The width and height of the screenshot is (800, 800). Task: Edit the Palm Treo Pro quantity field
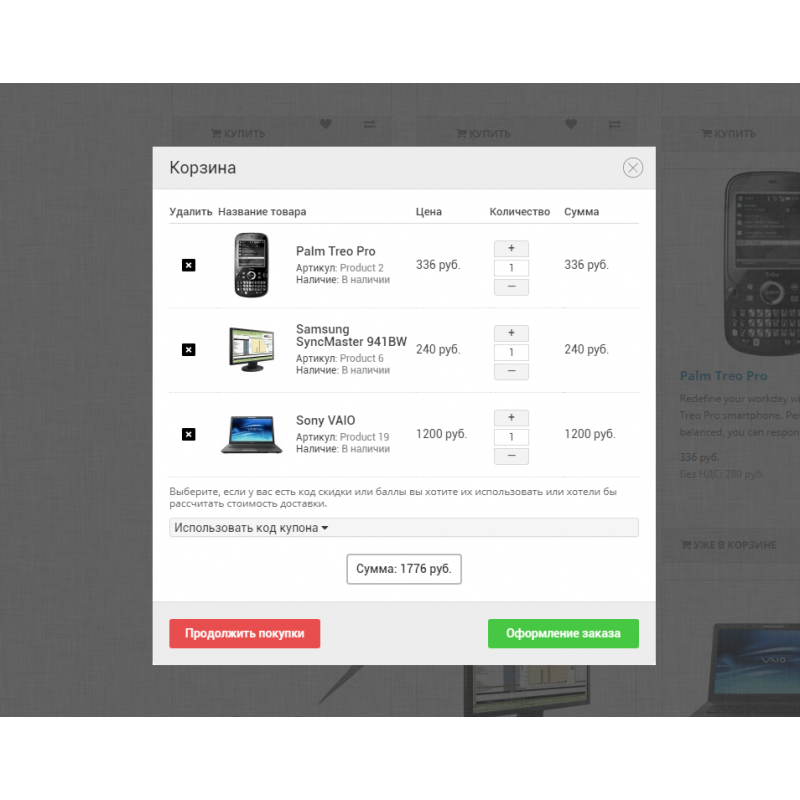[511, 268]
